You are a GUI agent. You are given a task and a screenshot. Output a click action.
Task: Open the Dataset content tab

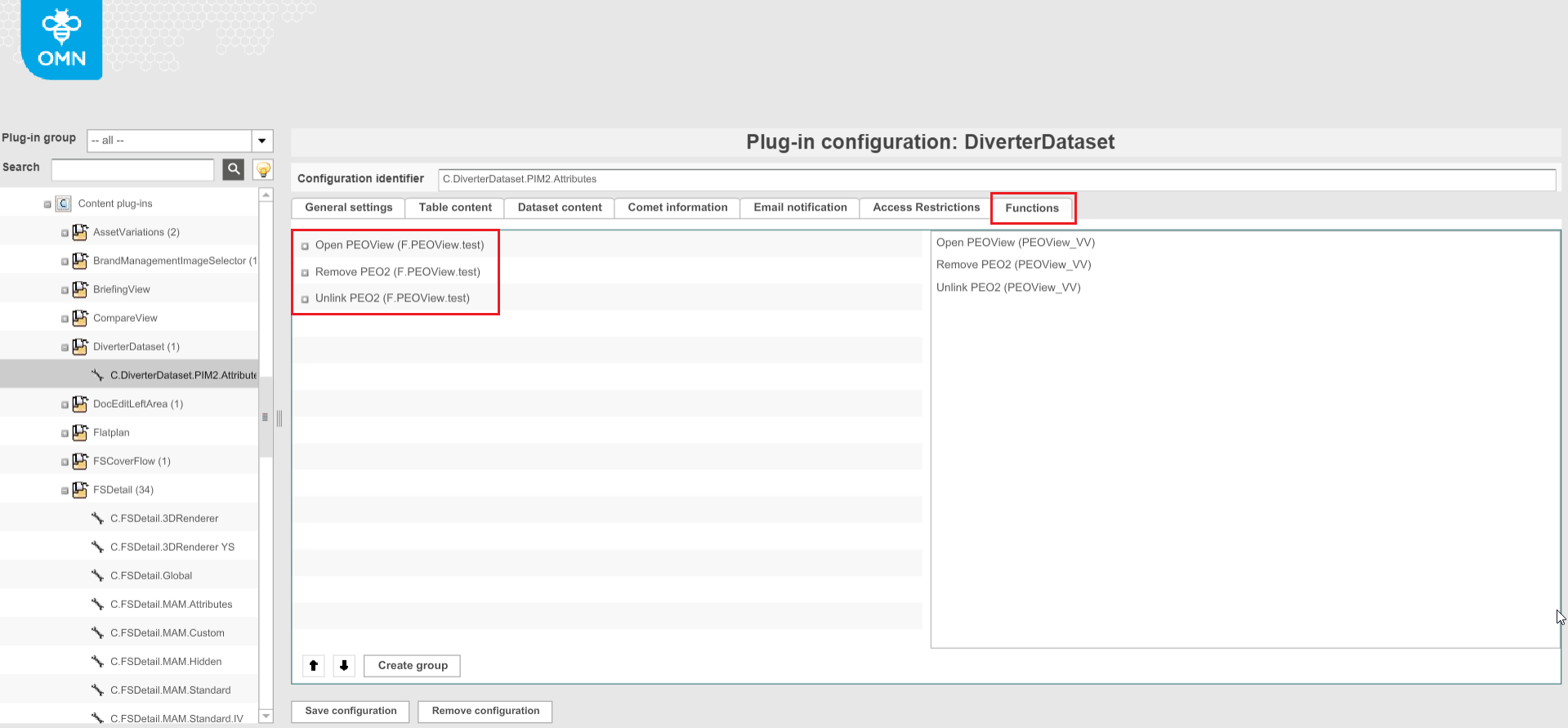click(x=560, y=208)
